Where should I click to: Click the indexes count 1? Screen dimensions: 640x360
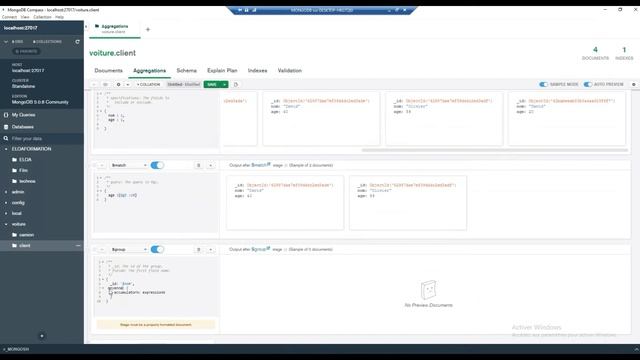[x=624, y=50]
